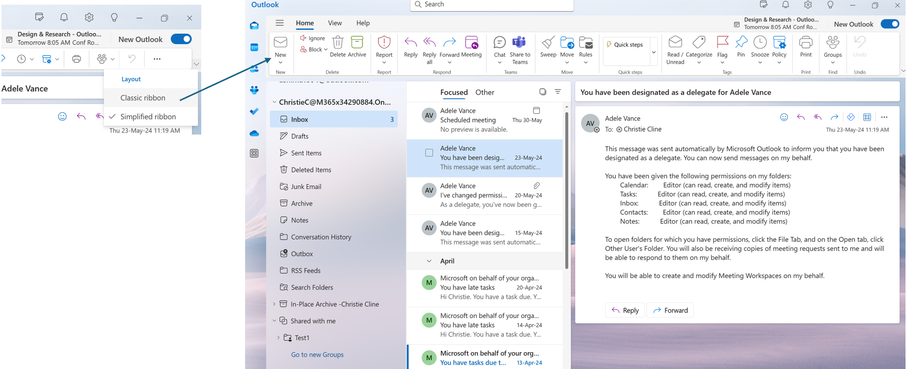
Task: Click the Delete trash can icon
Action: [338, 42]
